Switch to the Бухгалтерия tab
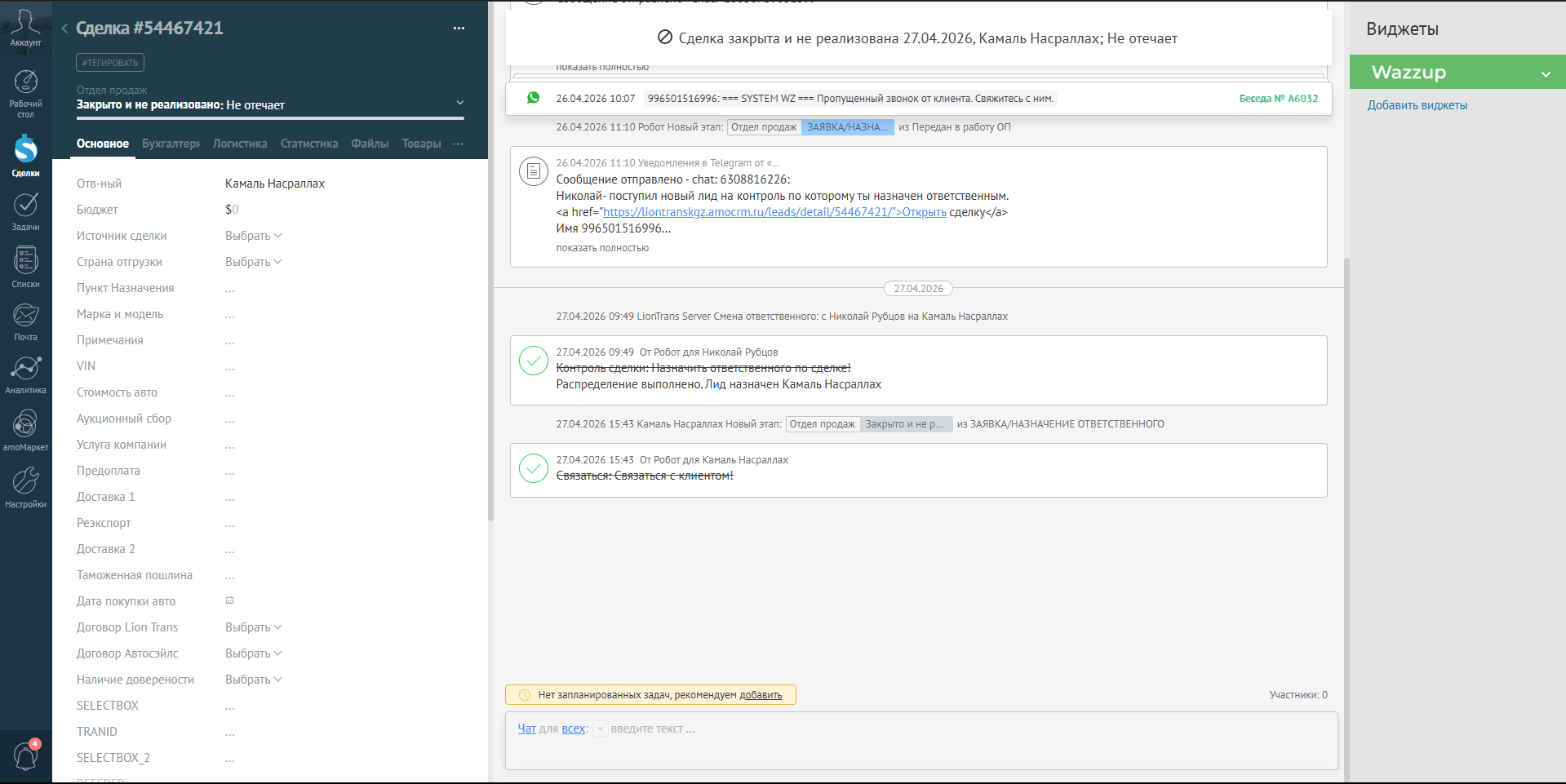The height and width of the screenshot is (784, 1566). (171, 144)
